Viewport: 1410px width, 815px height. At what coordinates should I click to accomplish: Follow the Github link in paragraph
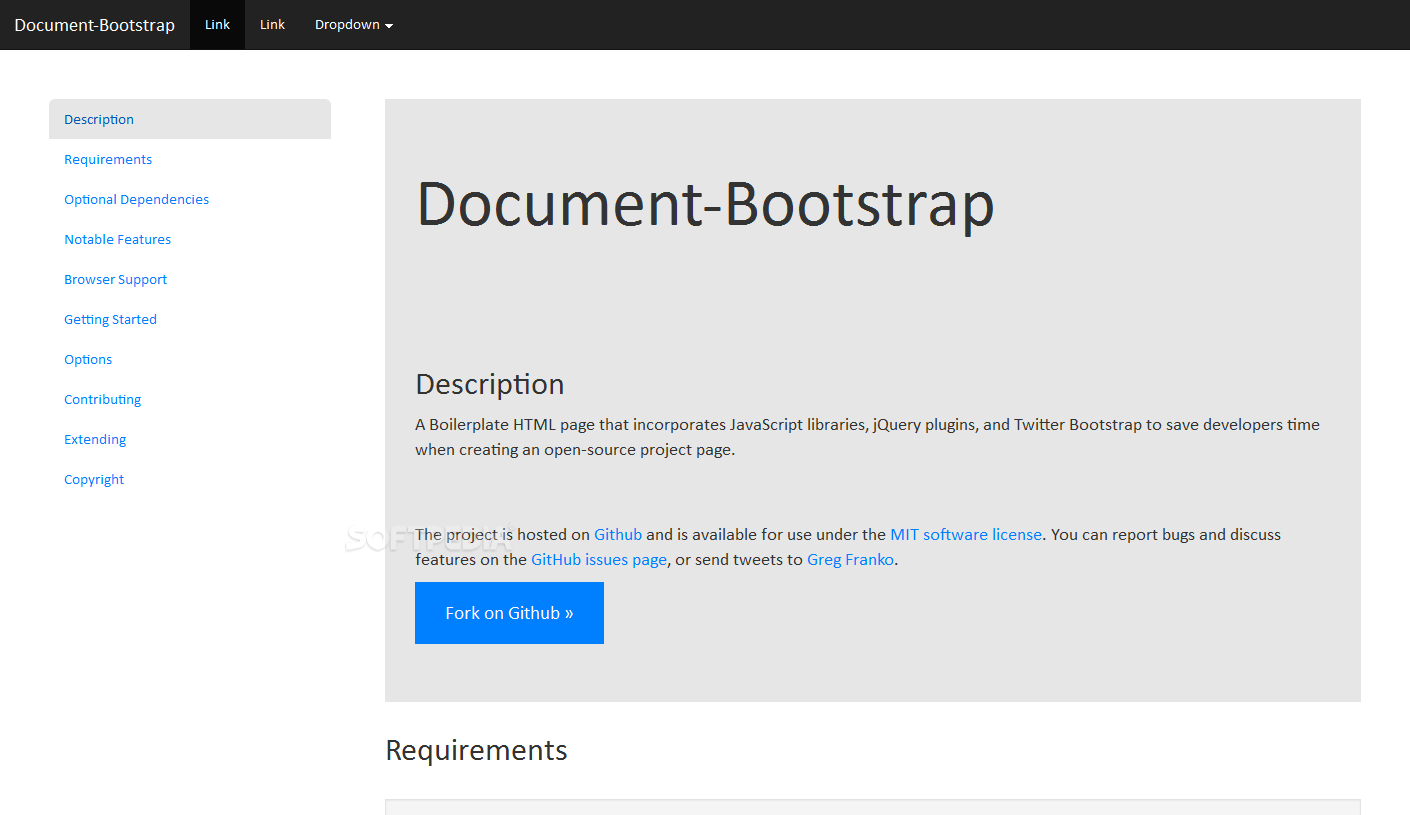(618, 535)
